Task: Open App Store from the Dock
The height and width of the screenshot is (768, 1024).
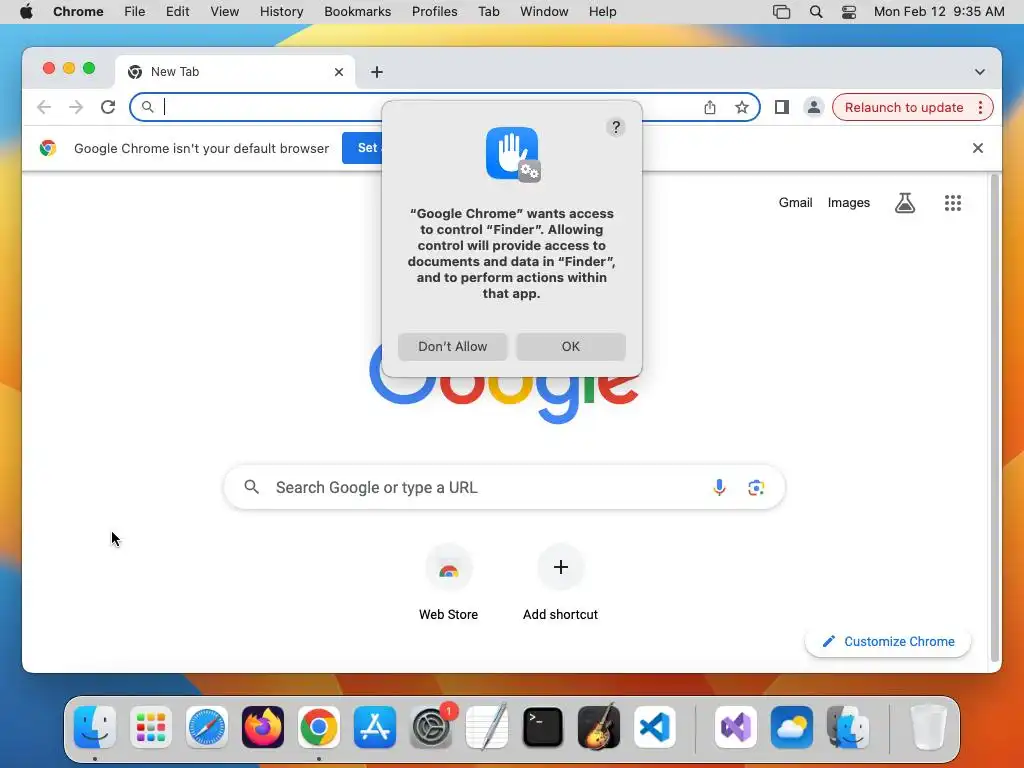Action: (375, 727)
